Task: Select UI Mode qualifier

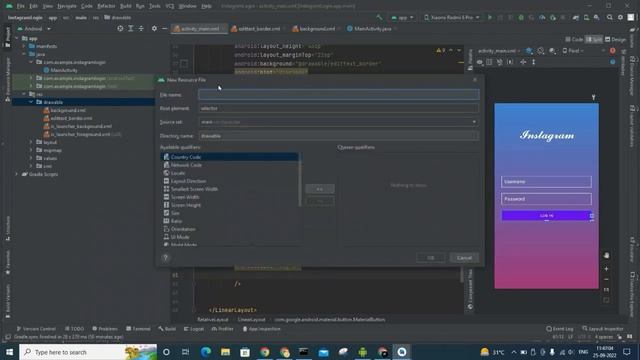Action: [230, 237]
